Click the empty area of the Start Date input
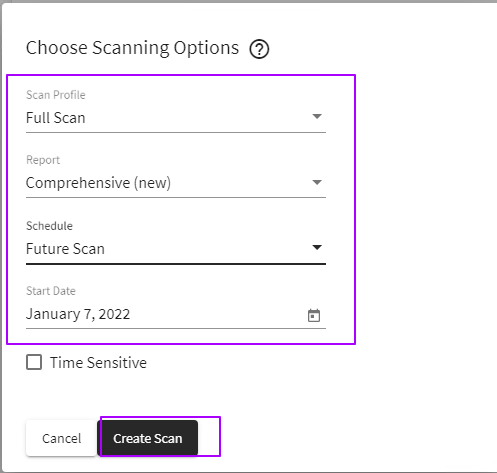497x473 pixels. (217, 314)
